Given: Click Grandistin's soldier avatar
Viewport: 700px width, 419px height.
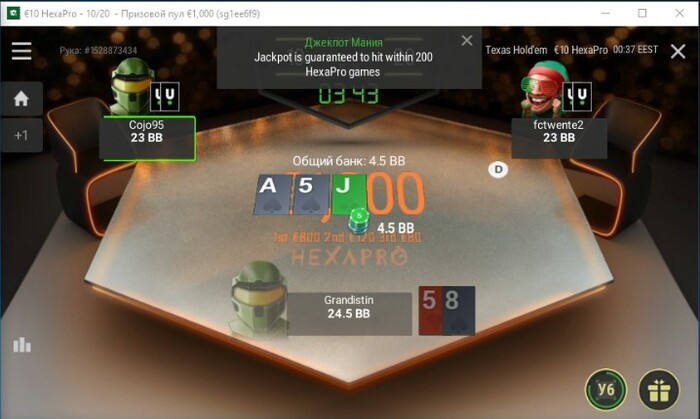Looking at the screenshot, I should 259,299.
